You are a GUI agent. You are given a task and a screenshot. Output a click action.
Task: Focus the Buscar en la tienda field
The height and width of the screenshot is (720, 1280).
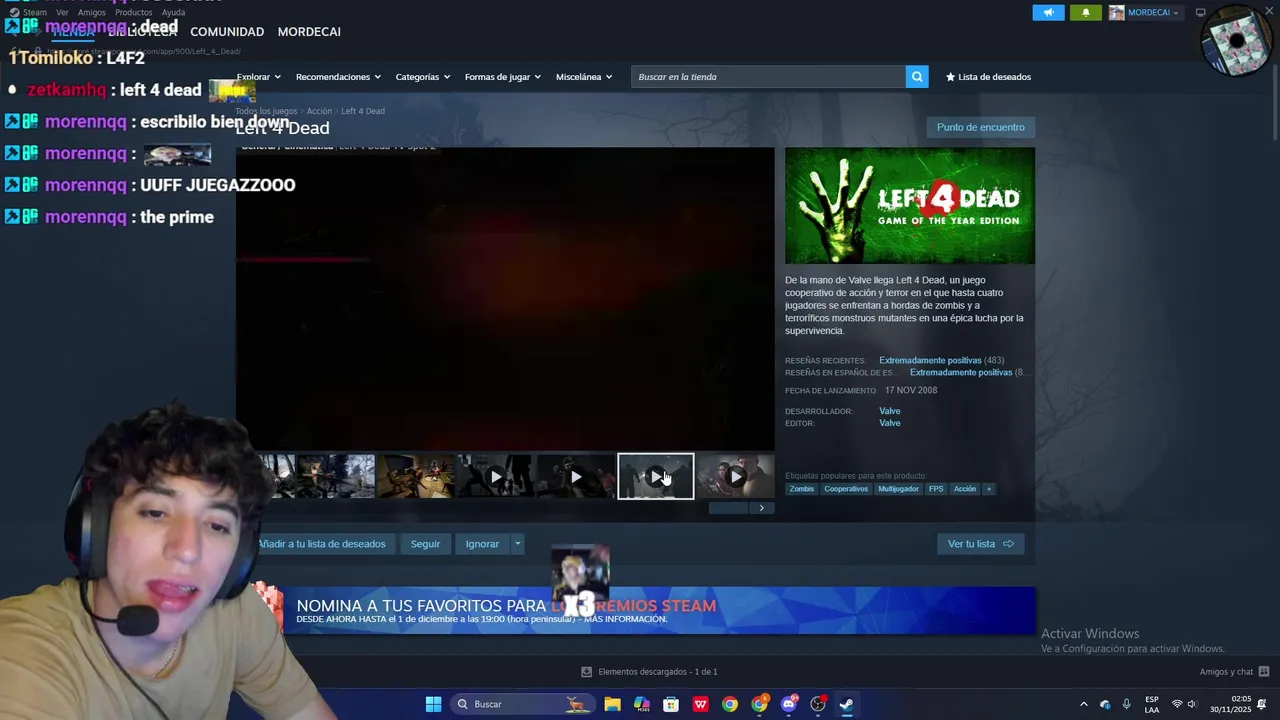(768, 77)
